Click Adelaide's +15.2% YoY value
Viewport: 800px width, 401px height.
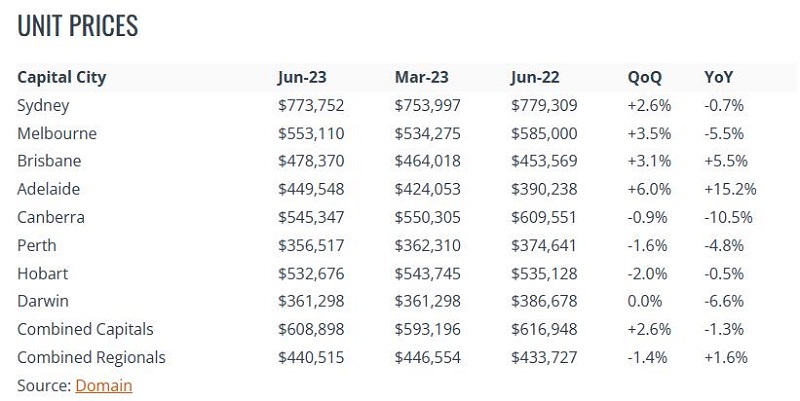730,189
